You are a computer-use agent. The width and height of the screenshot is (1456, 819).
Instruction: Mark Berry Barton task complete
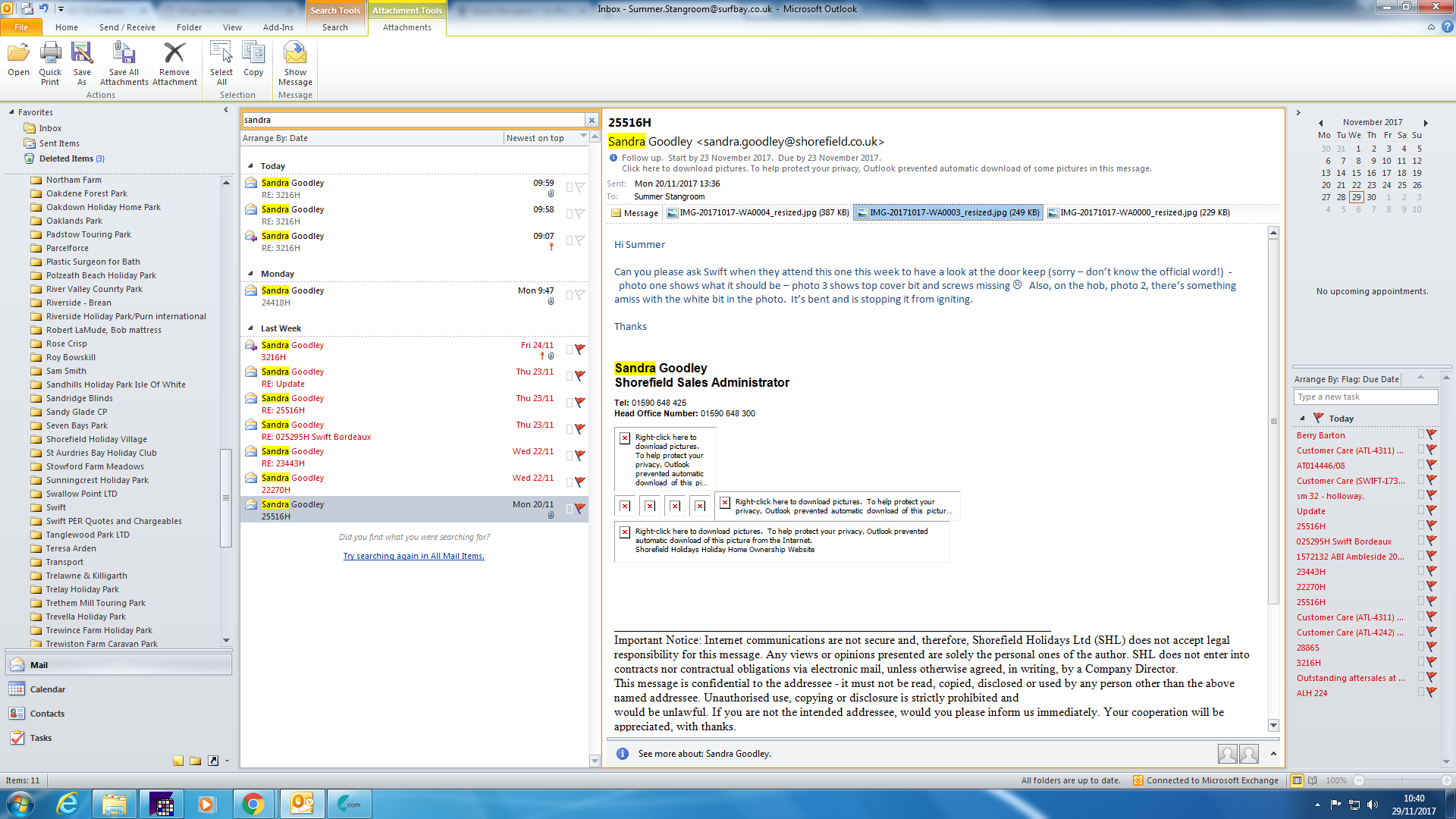coord(1432,435)
